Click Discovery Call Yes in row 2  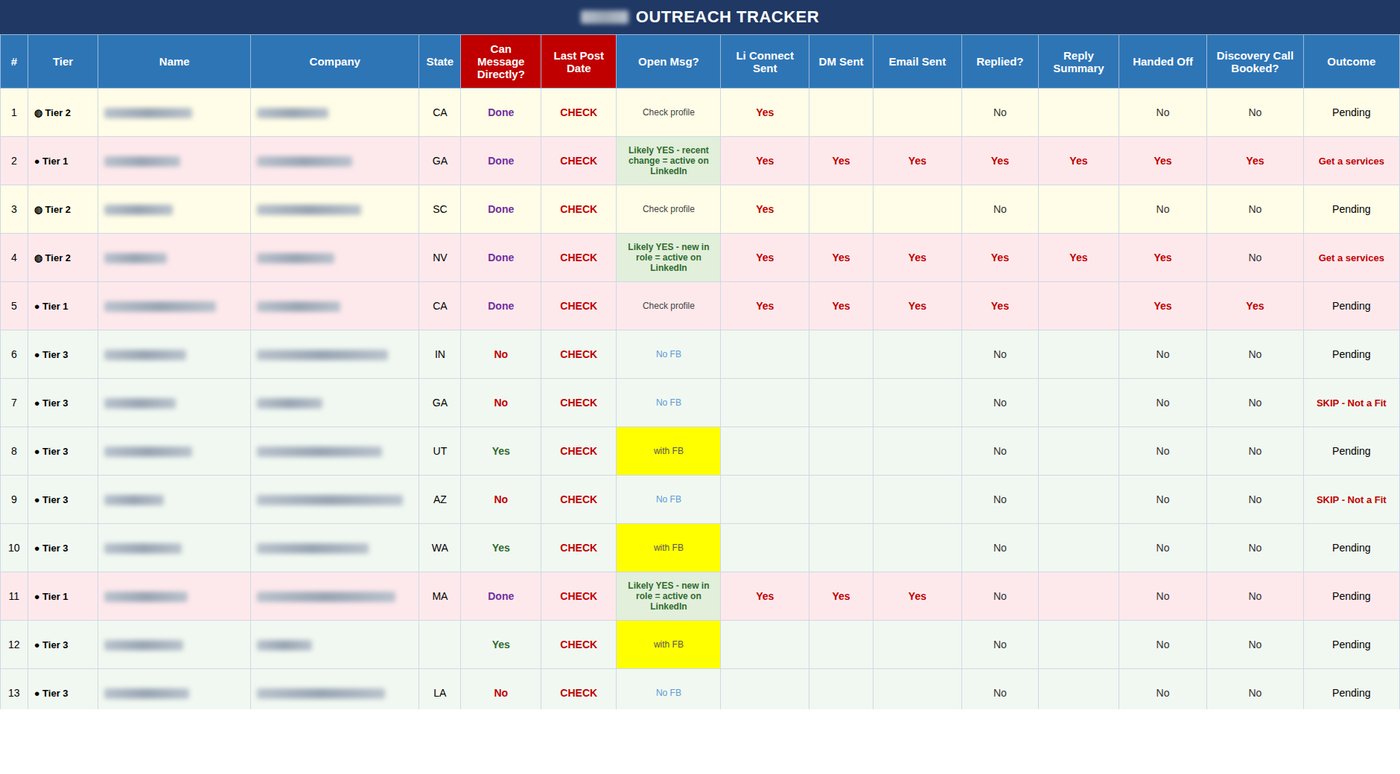pyautogui.click(x=1255, y=161)
